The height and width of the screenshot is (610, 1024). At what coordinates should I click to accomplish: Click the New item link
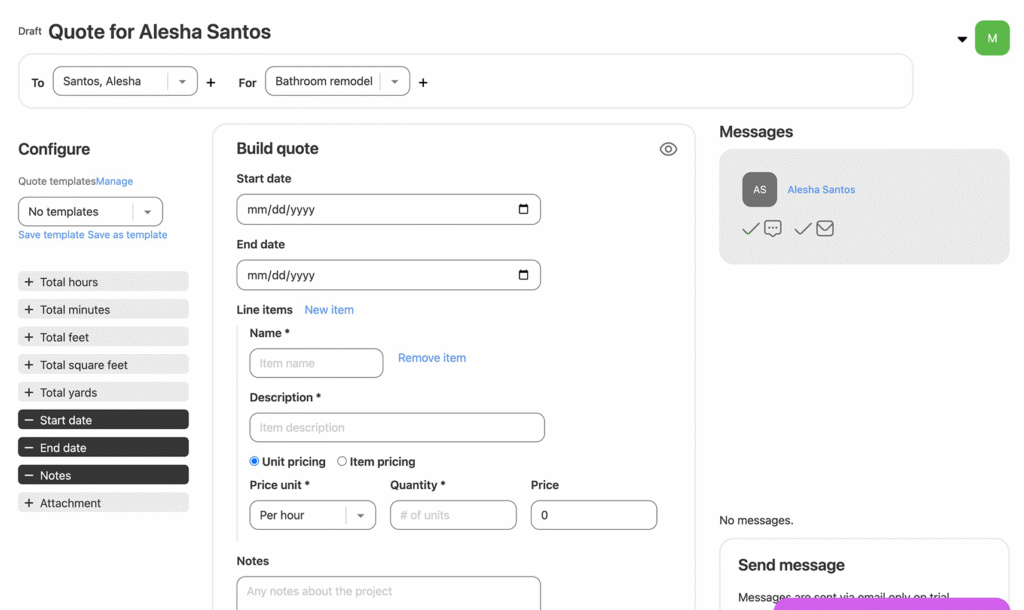329,310
